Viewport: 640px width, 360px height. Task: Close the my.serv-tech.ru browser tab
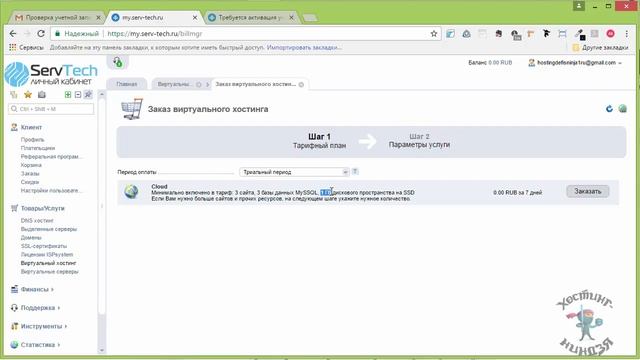(x=195, y=18)
